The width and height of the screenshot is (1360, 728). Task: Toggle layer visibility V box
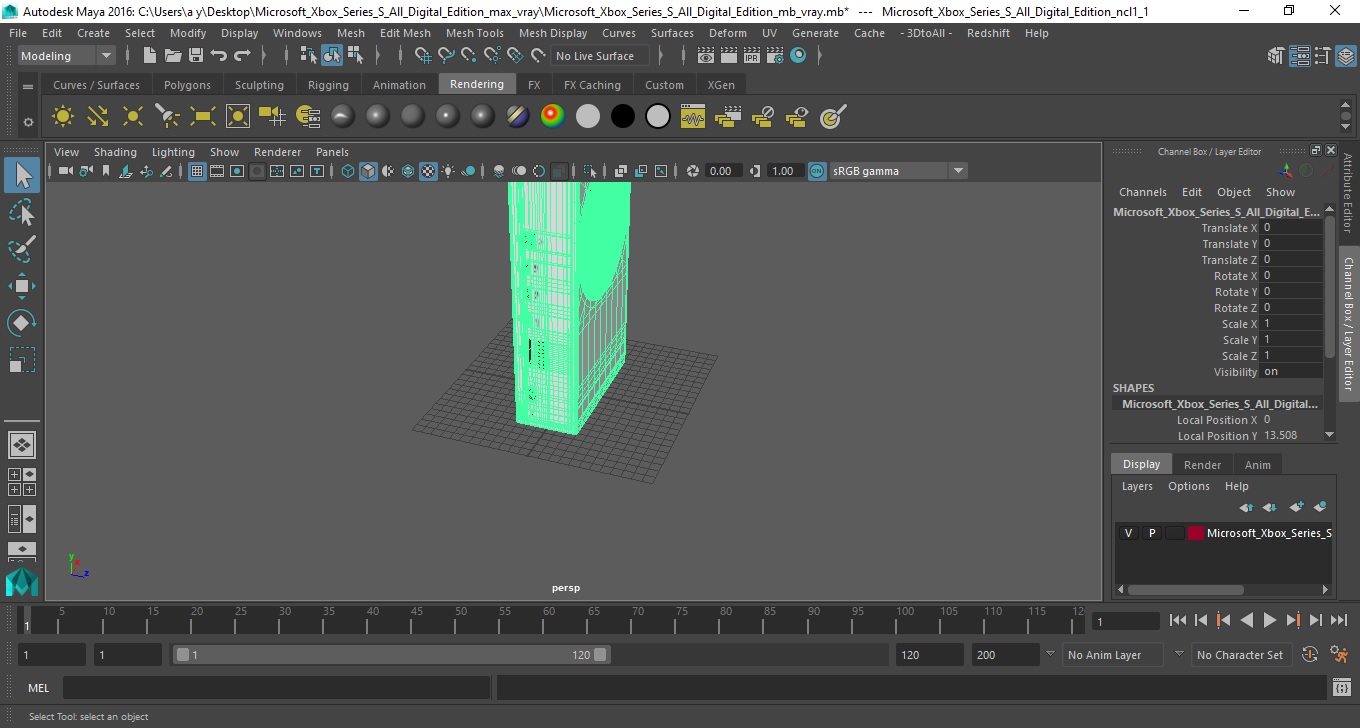[x=1129, y=533]
